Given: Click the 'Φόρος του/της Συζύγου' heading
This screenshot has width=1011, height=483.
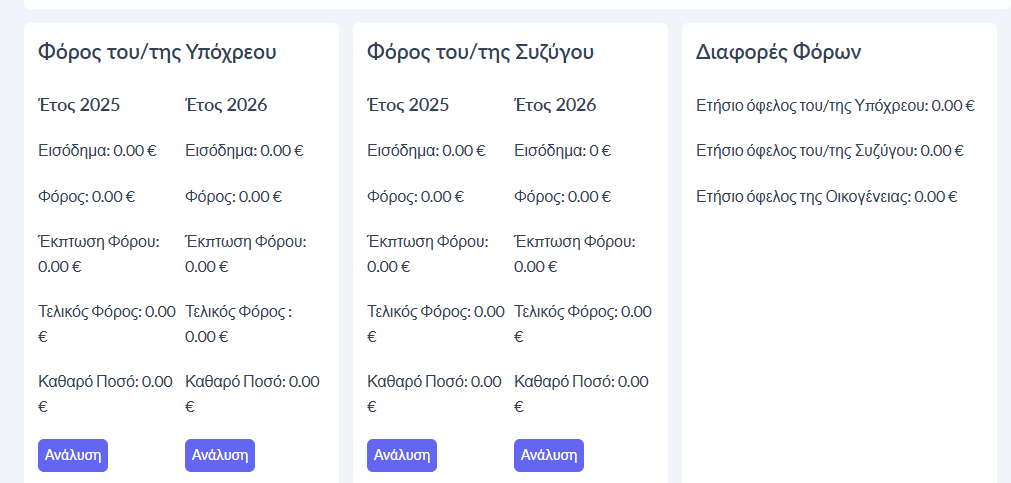Looking at the screenshot, I should [480, 52].
